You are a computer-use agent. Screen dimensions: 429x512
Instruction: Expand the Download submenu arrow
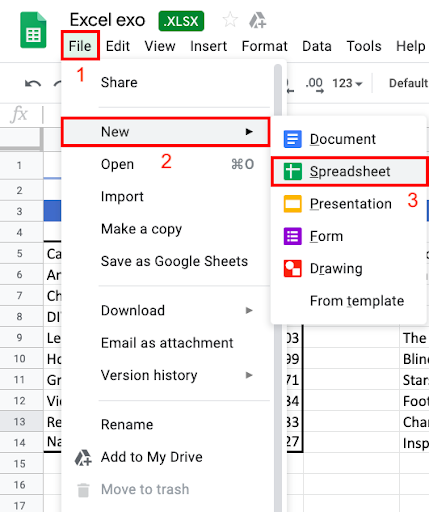(249, 310)
